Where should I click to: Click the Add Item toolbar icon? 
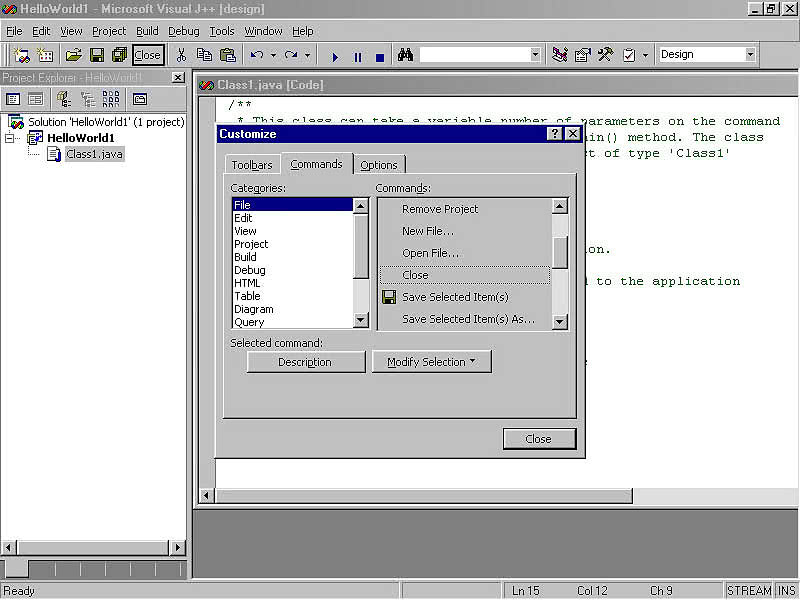click(45, 55)
